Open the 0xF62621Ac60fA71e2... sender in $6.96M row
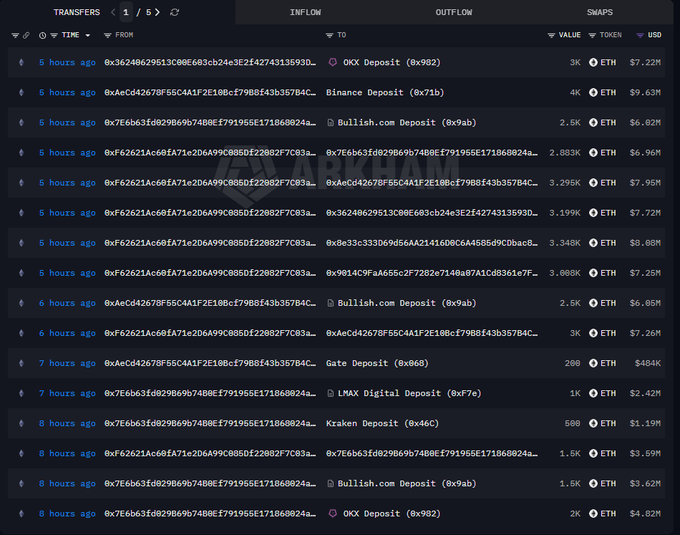Screen dimensions: 680x535 [210, 153]
